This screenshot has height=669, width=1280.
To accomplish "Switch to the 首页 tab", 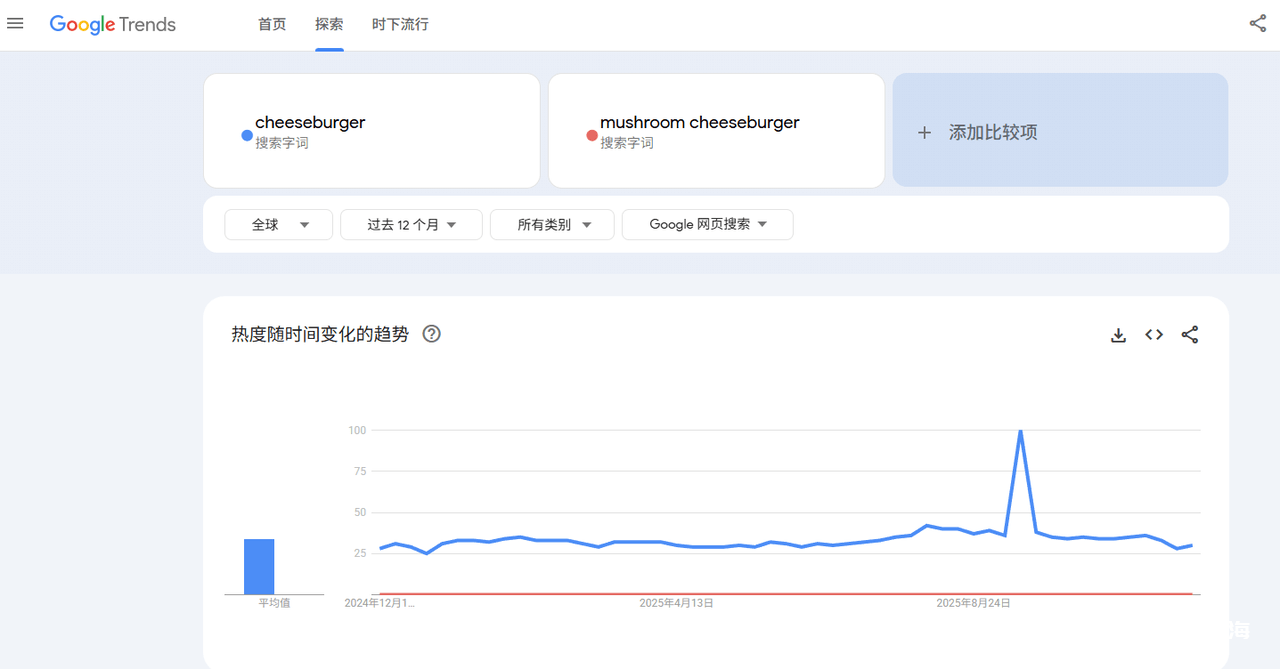I will (x=271, y=24).
